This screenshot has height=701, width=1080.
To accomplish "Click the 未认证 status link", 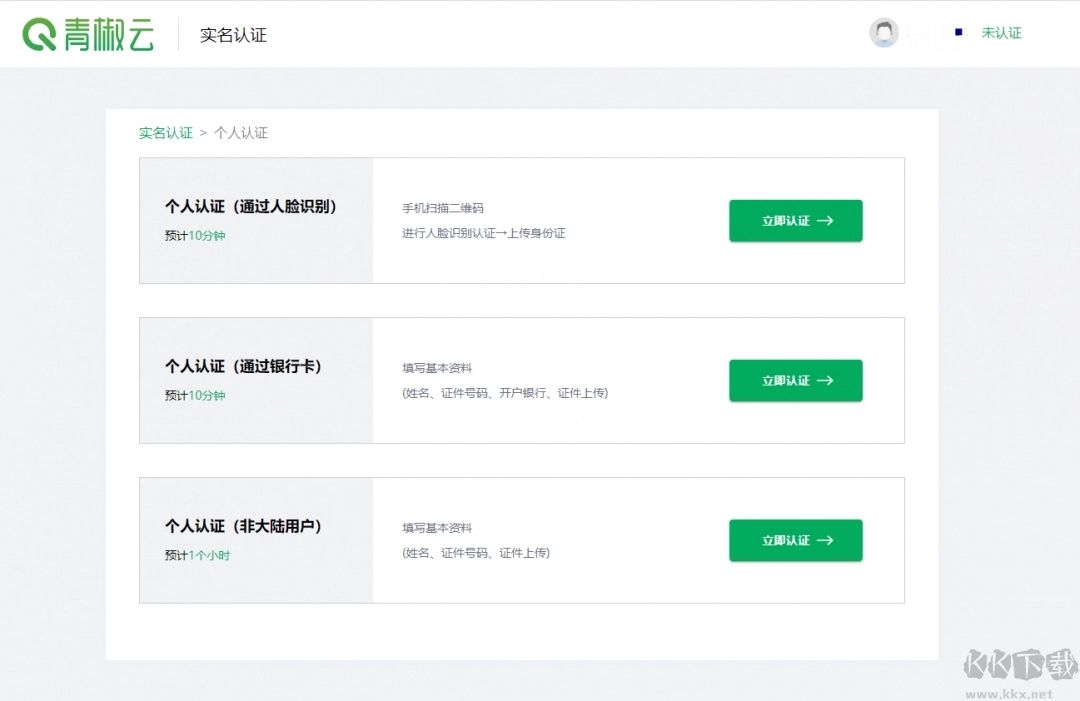I will pyautogui.click(x=1001, y=33).
